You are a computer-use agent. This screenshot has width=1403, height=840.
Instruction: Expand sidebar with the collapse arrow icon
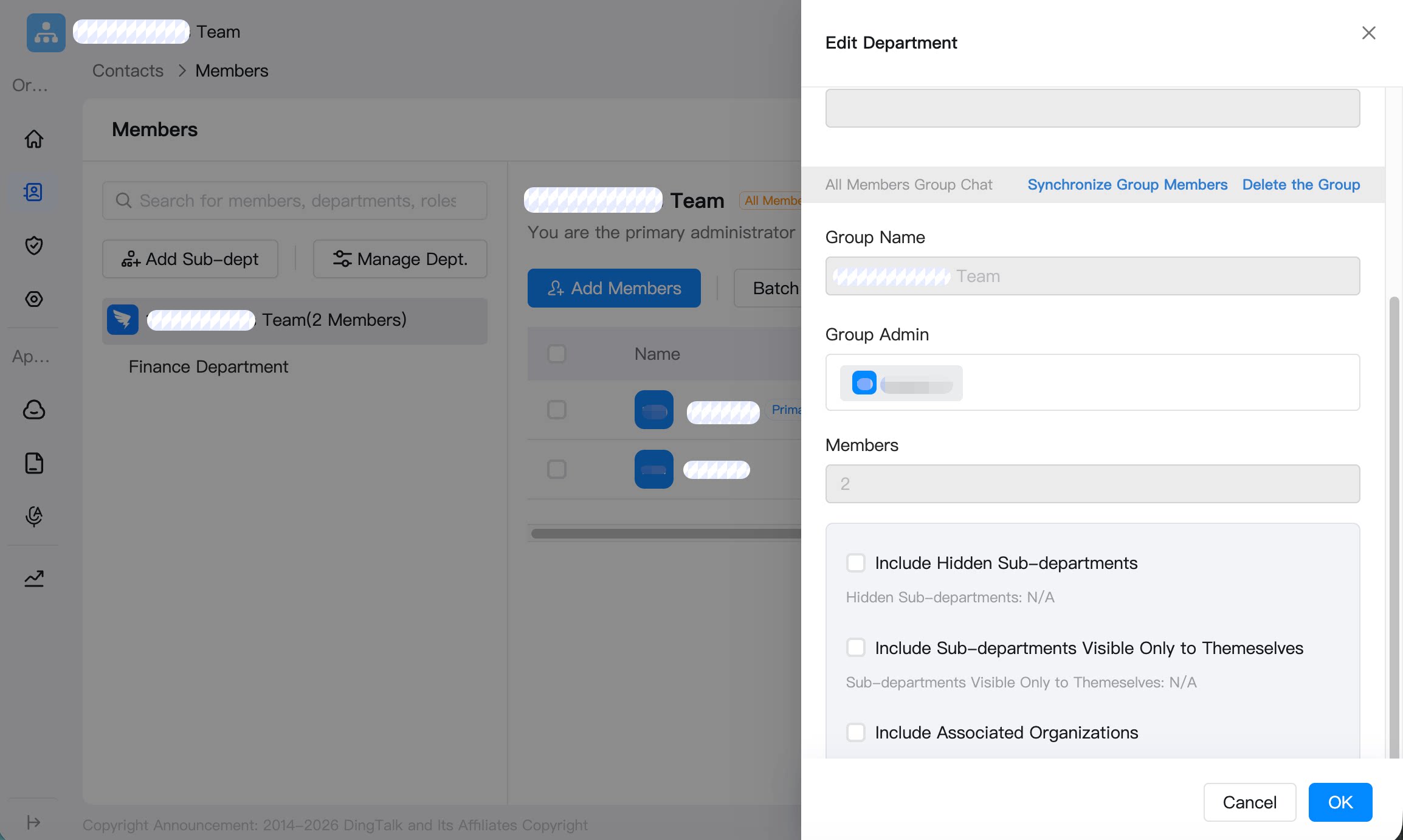point(34,822)
